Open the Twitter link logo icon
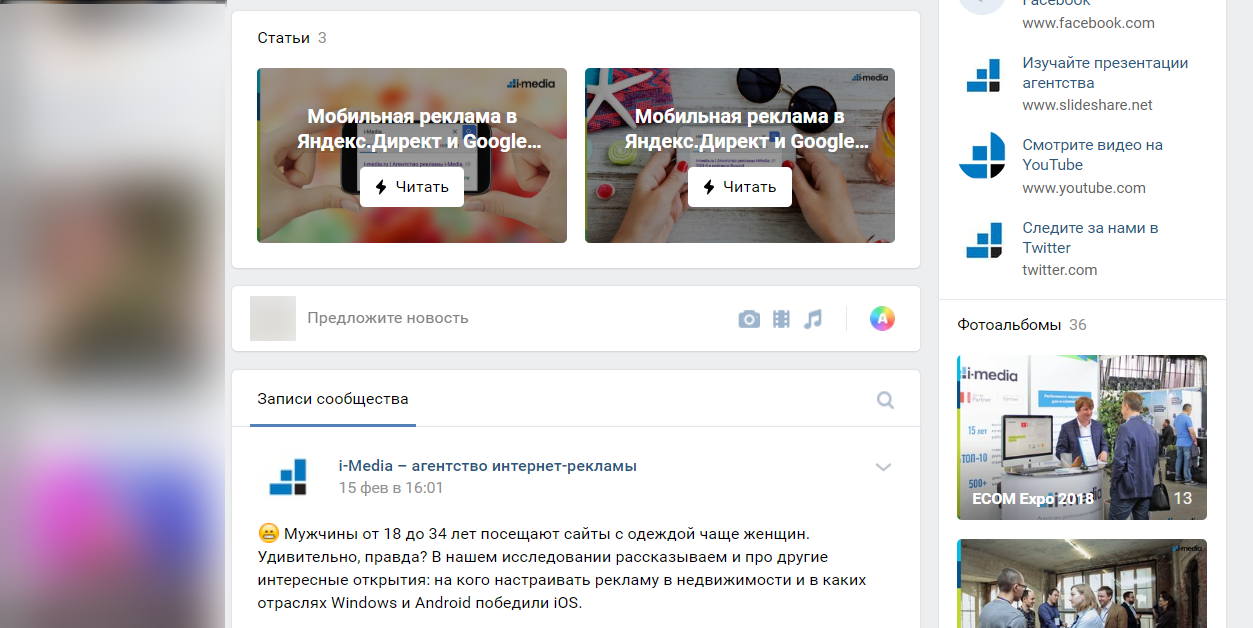 [x=983, y=240]
